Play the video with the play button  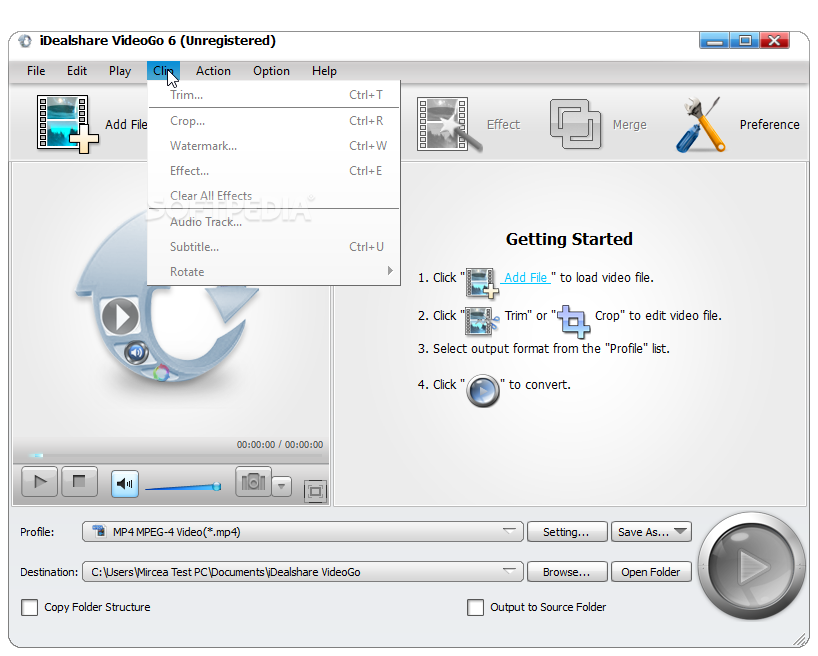40,481
